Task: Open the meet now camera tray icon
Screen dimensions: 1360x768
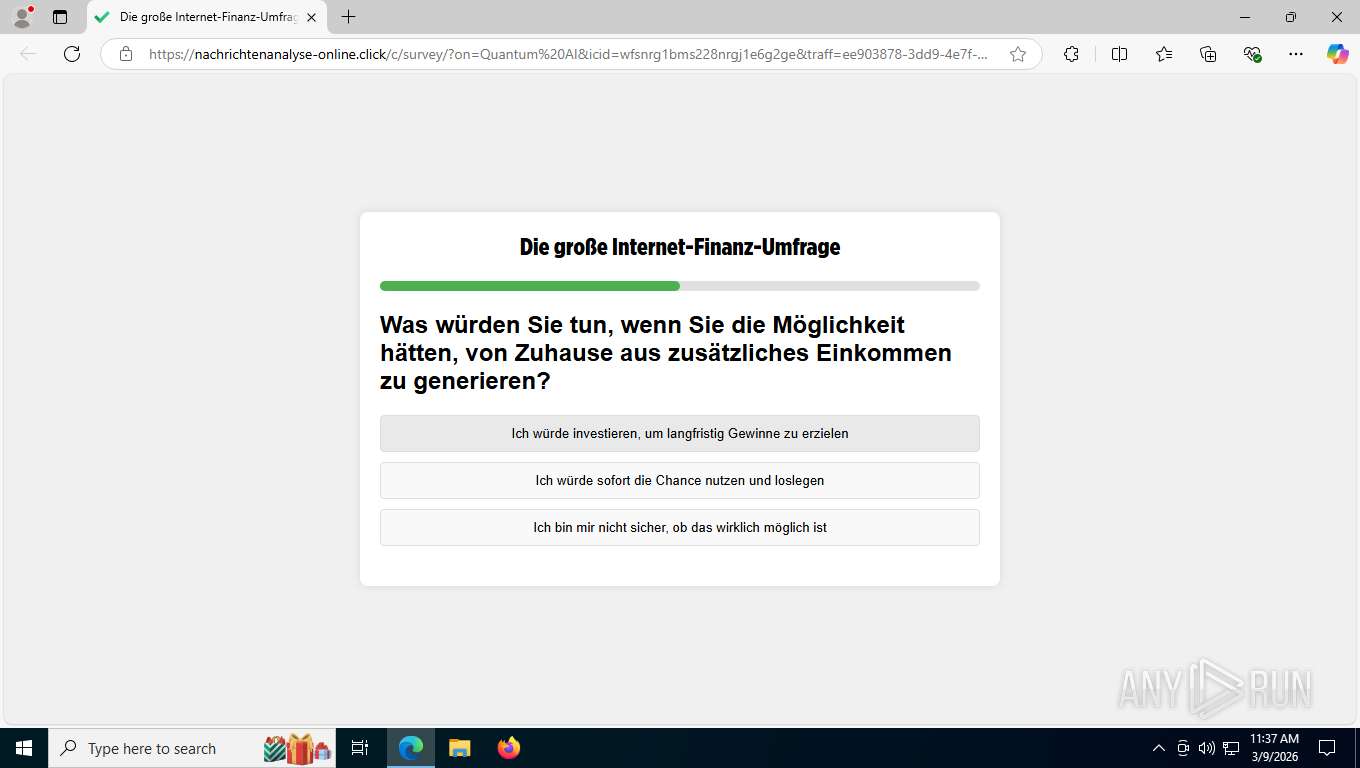Action: [x=1183, y=748]
